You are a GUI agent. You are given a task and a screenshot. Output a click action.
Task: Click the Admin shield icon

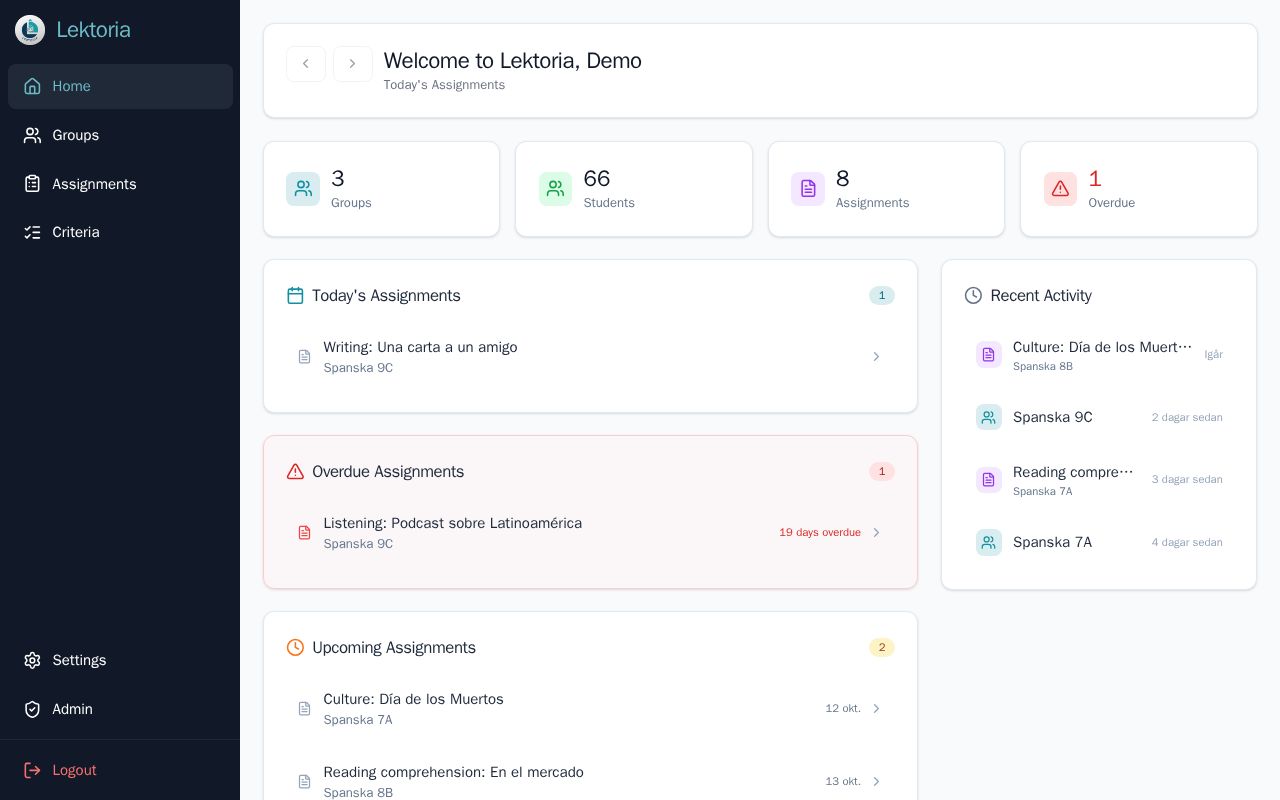point(33,709)
